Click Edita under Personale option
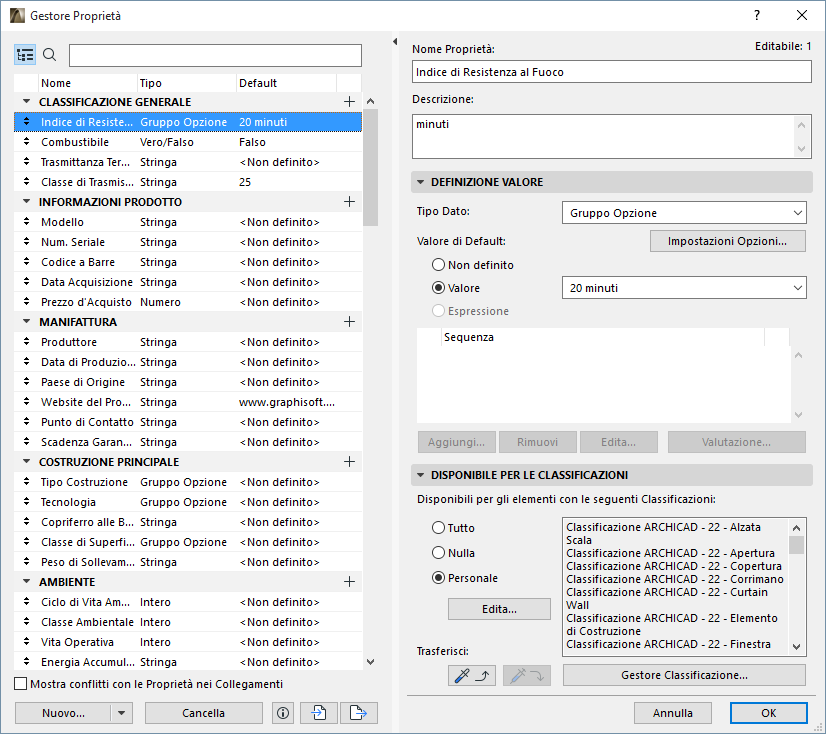This screenshot has height=734, width=826. (499, 609)
